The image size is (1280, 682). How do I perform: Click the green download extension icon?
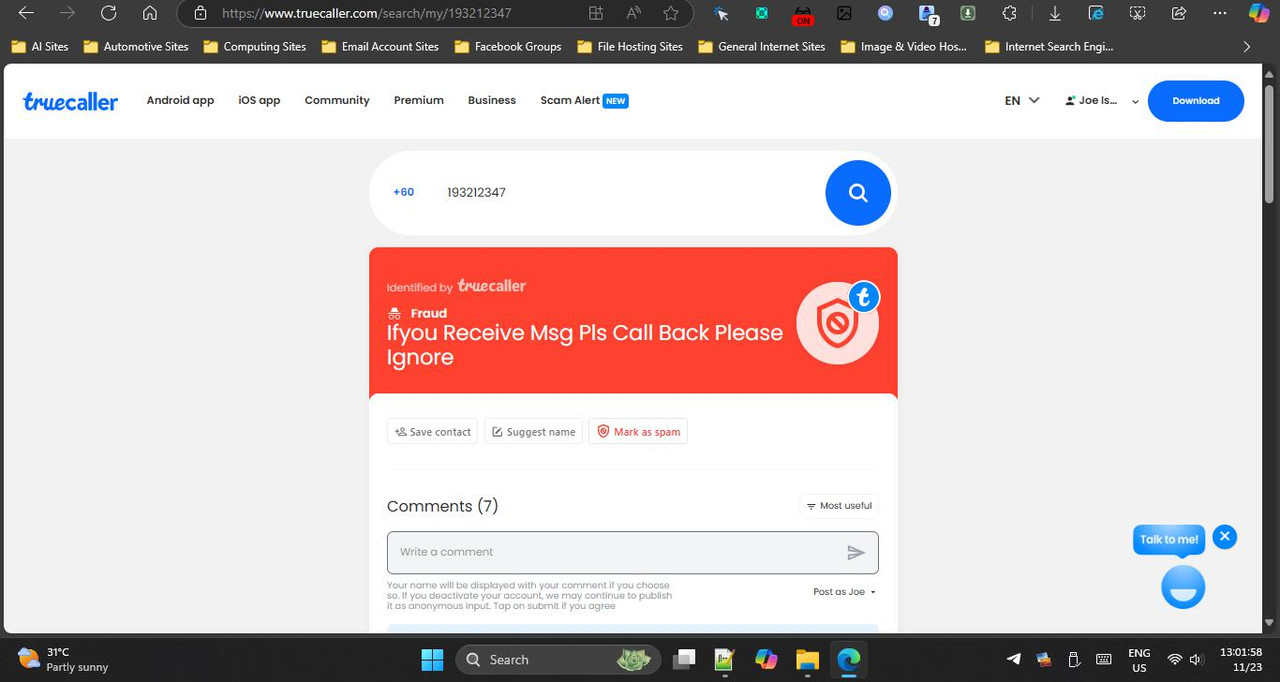pyautogui.click(x=967, y=14)
